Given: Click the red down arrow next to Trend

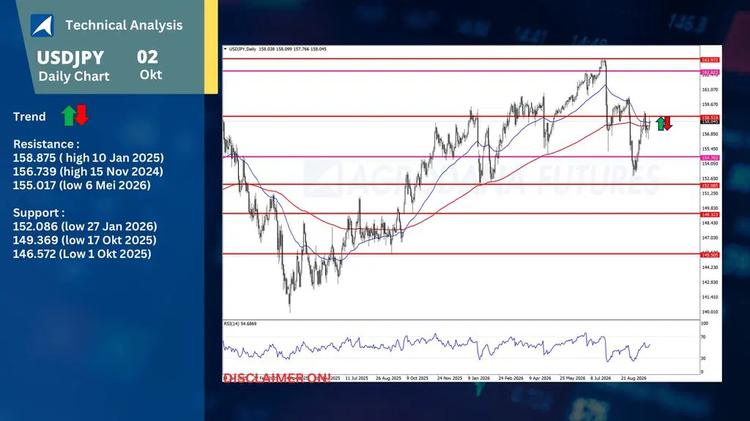Looking at the screenshot, I should click(82, 115).
